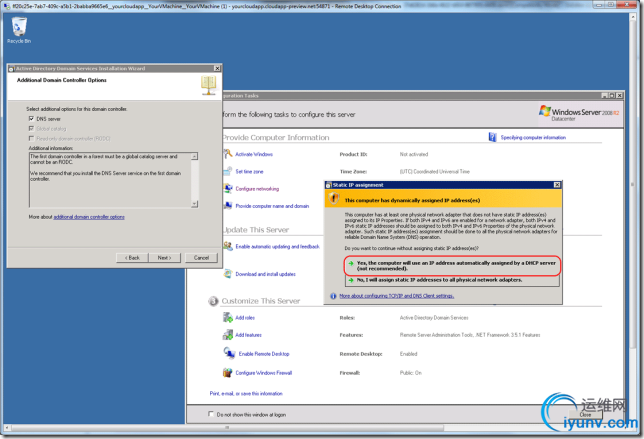644x439 pixels.
Task: Open additional domain controller options link
Action: tap(89, 217)
